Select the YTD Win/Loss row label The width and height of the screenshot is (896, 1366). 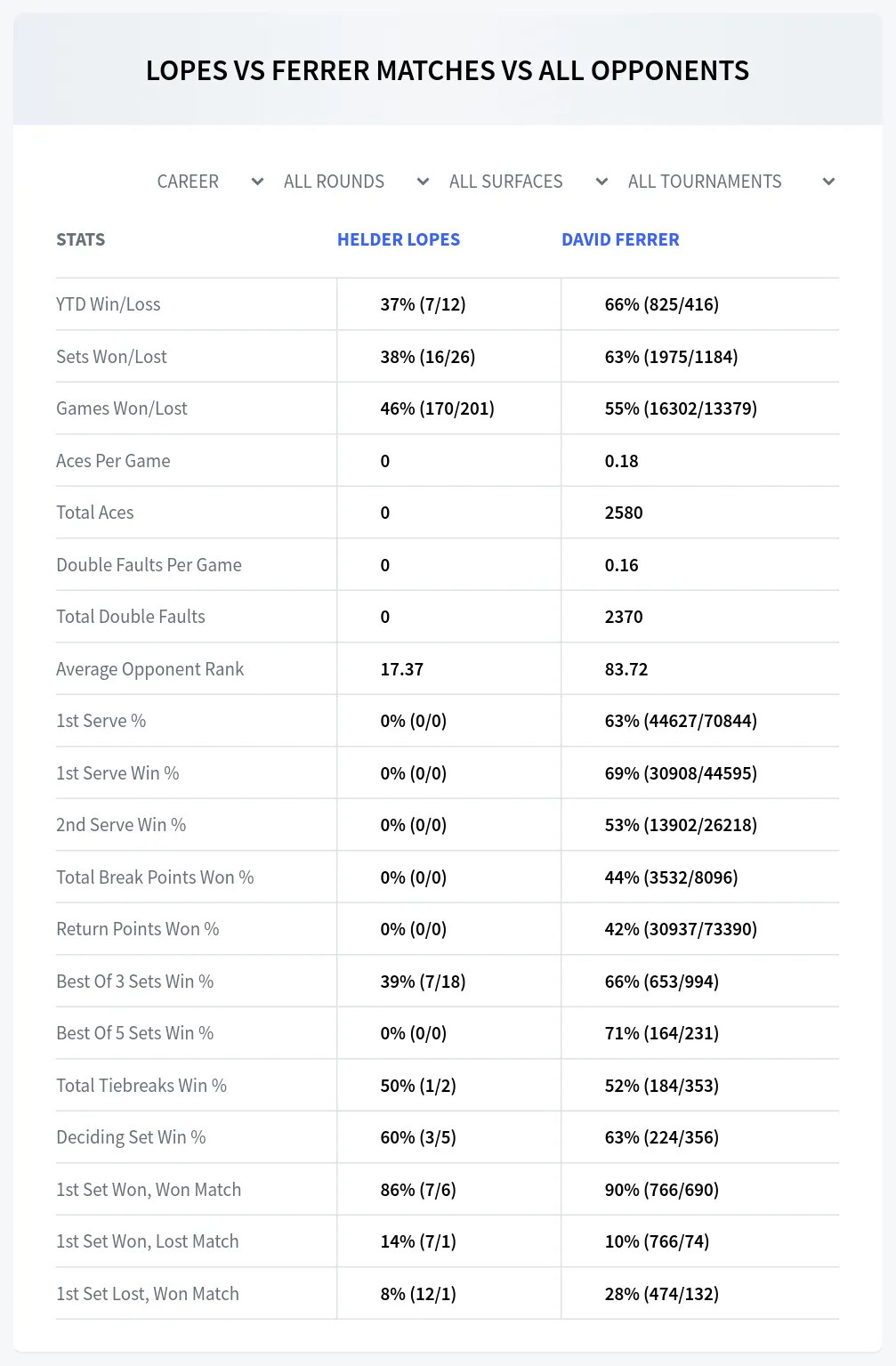pos(109,304)
